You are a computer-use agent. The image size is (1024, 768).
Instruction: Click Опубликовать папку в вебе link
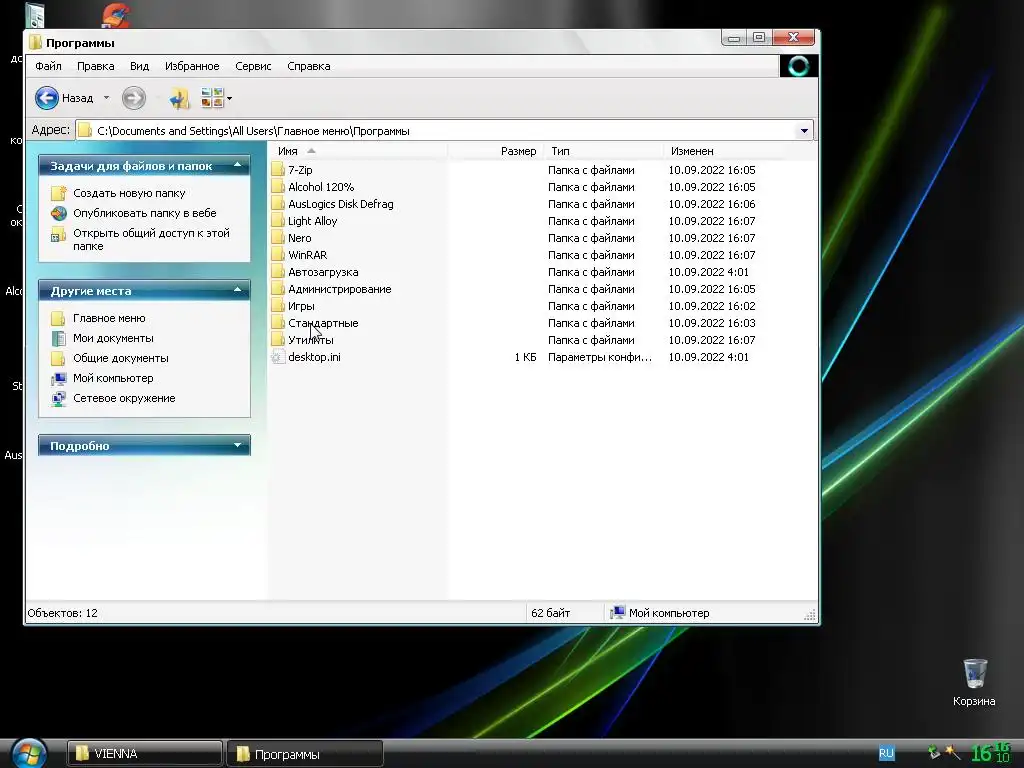(x=145, y=213)
